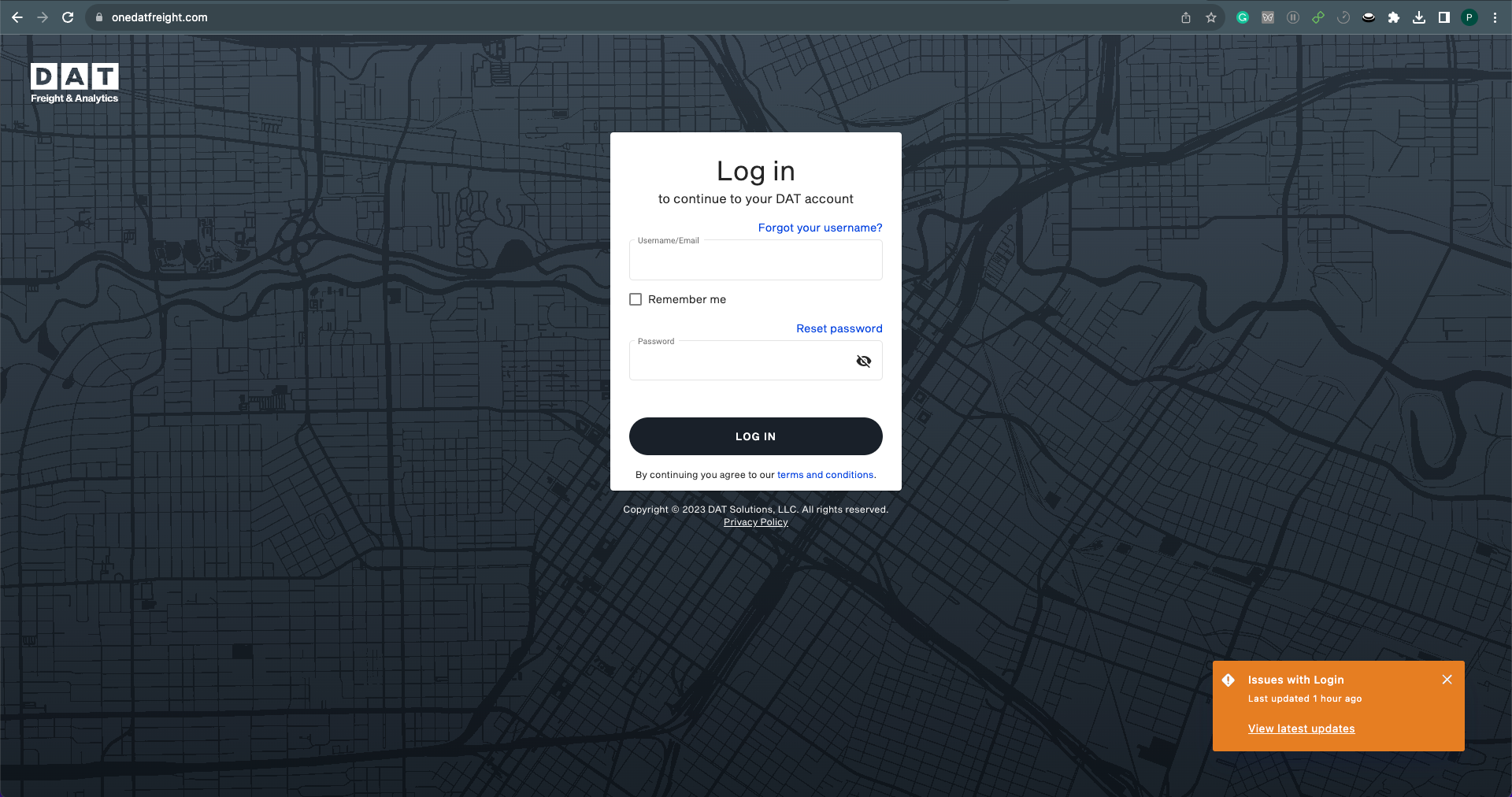Open the Chrome profile avatar P

pyautogui.click(x=1469, y=17)
